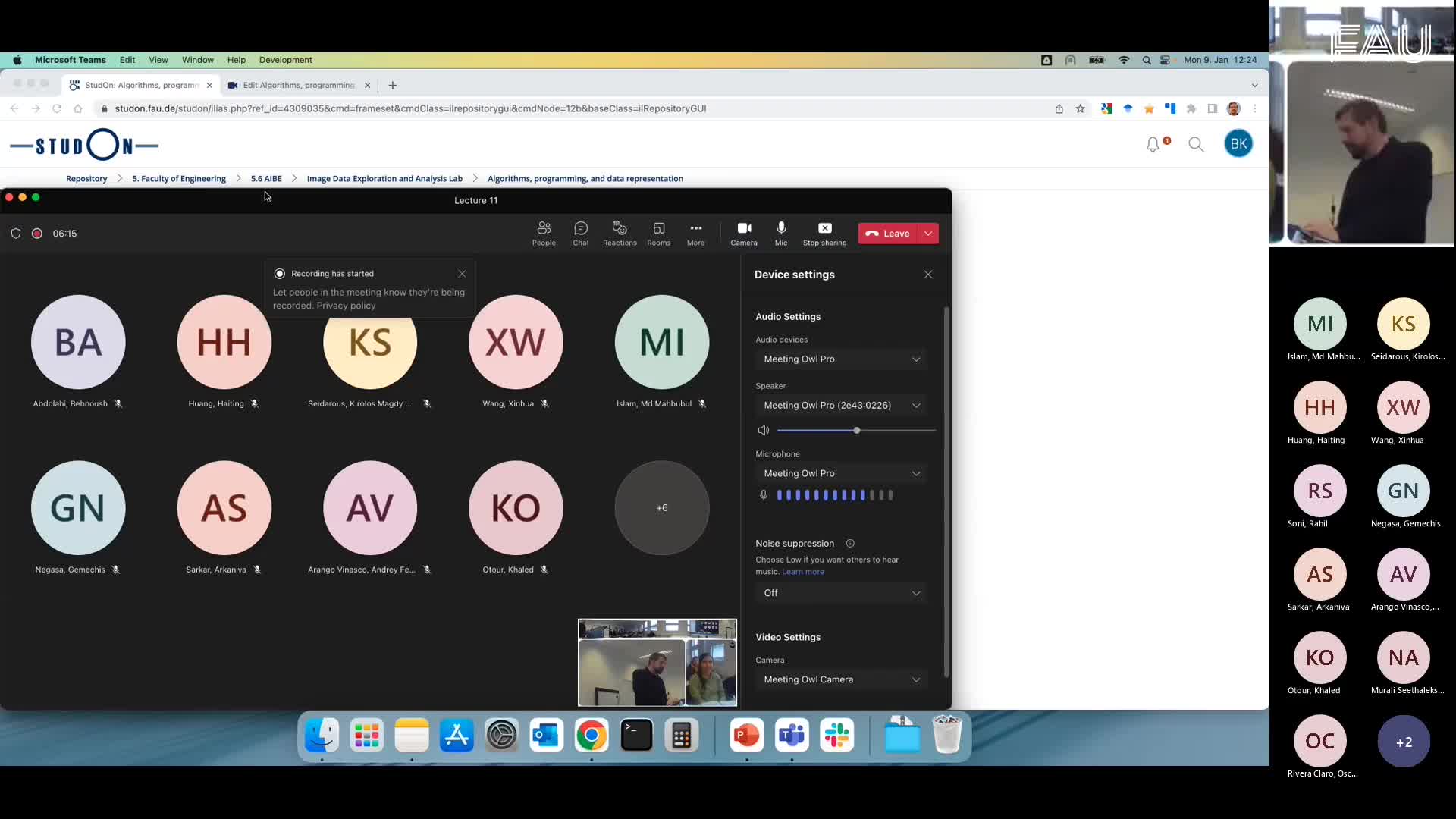Image resolution: width=1456 pixels, height=819 pixels.
Task: Open the Reactions menu
Action: pos(619,233)
